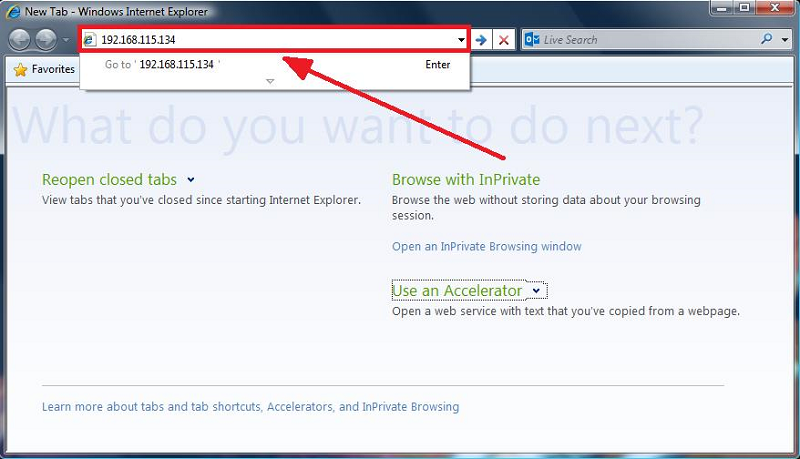The width and height of the screenshot is (800, 459).
Task: Click the browser Forward arrow button
Action: coord(46,39)
